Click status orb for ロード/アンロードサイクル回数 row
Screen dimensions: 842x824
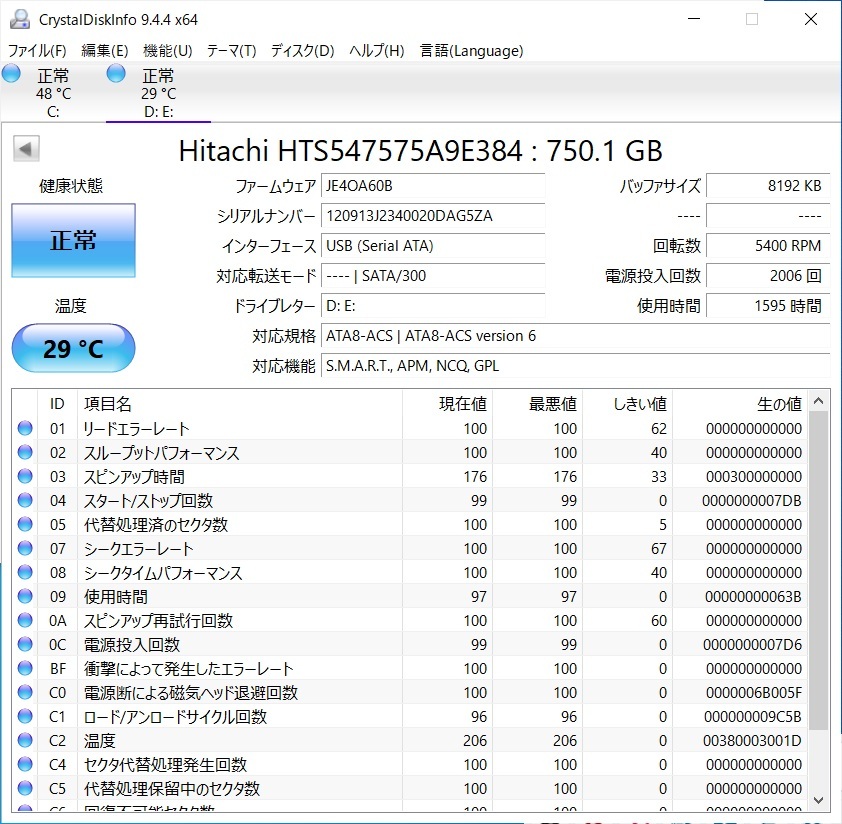click(x=25, y=716)
